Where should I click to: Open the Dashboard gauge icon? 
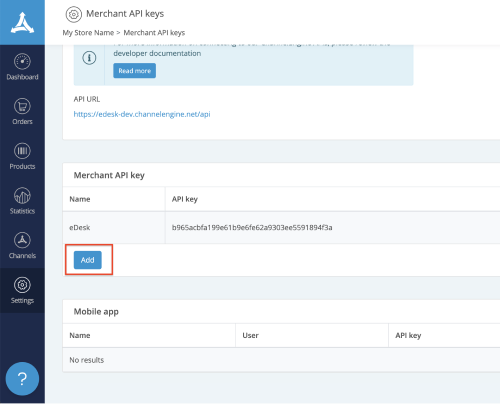22,61
